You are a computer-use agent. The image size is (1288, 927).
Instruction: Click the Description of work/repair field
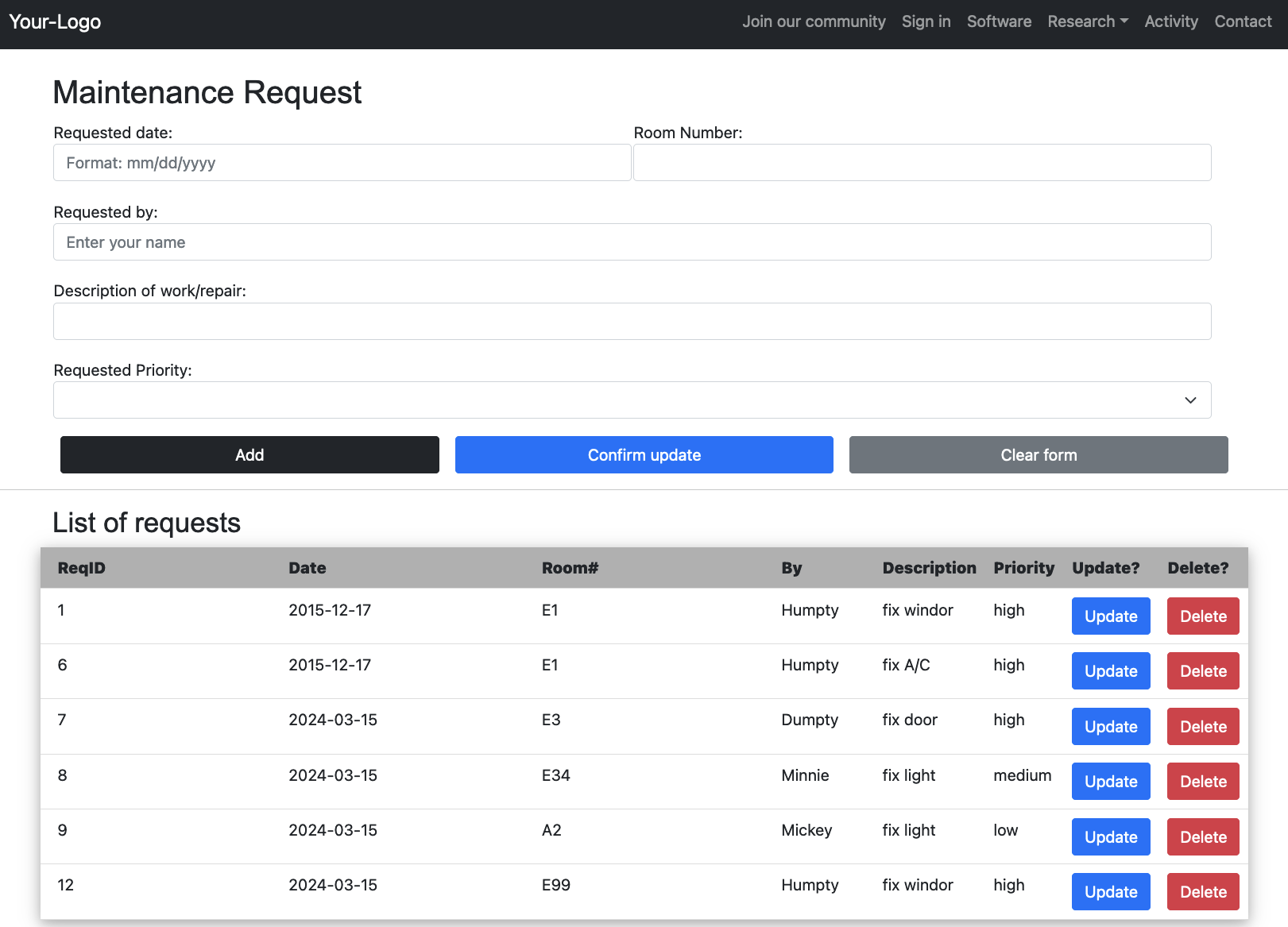click(632, 321)
